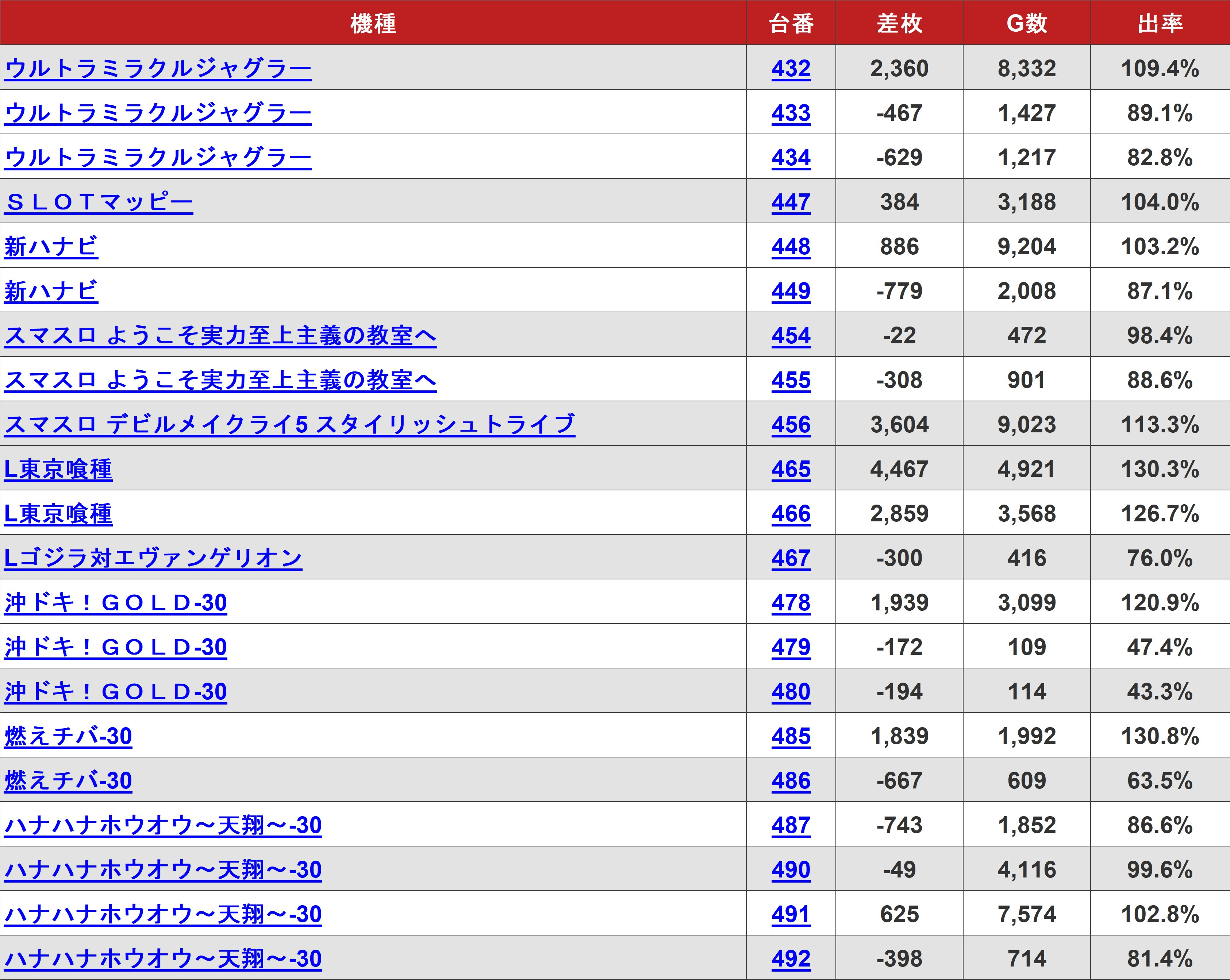Viewport: 1230px width, 980px height.
Task: Click the 差枚 column header
Action: click(899, 23)
